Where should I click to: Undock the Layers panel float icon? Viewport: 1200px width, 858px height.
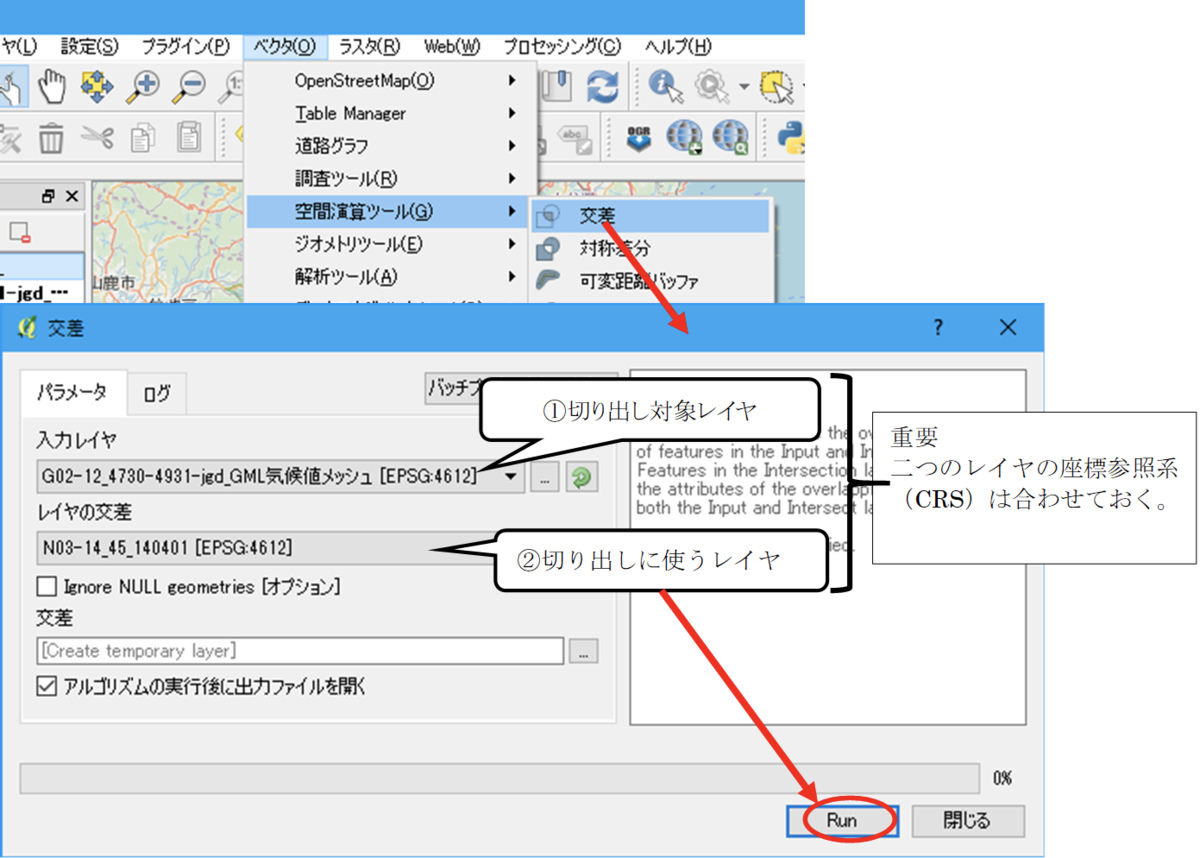49,197
